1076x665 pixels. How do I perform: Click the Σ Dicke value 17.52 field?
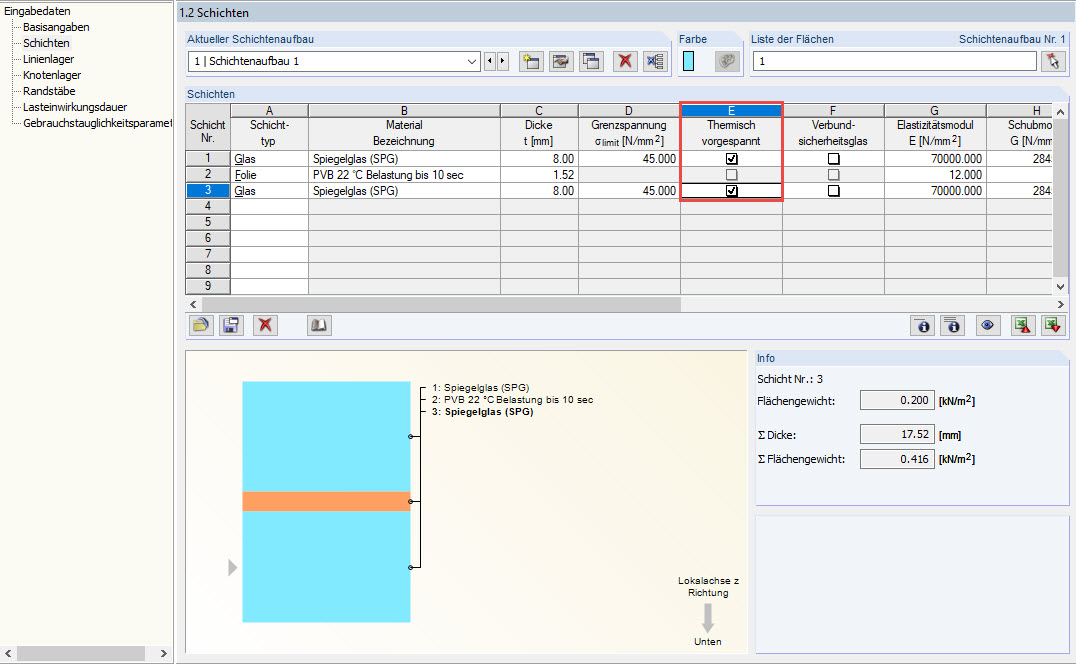[897, 434]
